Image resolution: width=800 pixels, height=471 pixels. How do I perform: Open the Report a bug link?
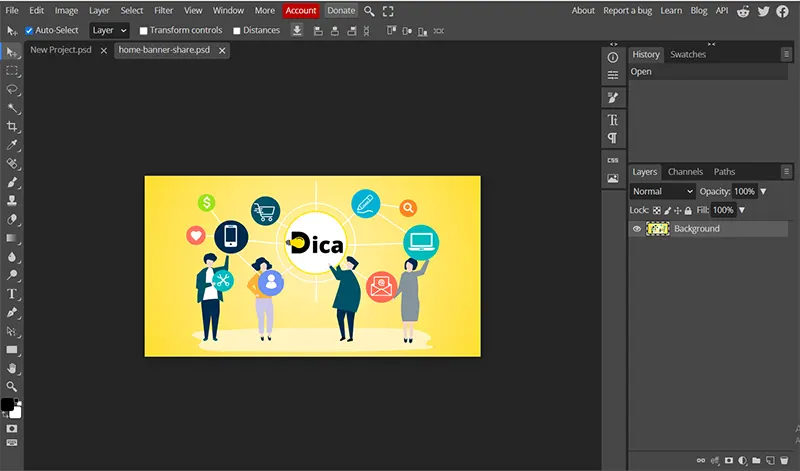coord(628,11)
